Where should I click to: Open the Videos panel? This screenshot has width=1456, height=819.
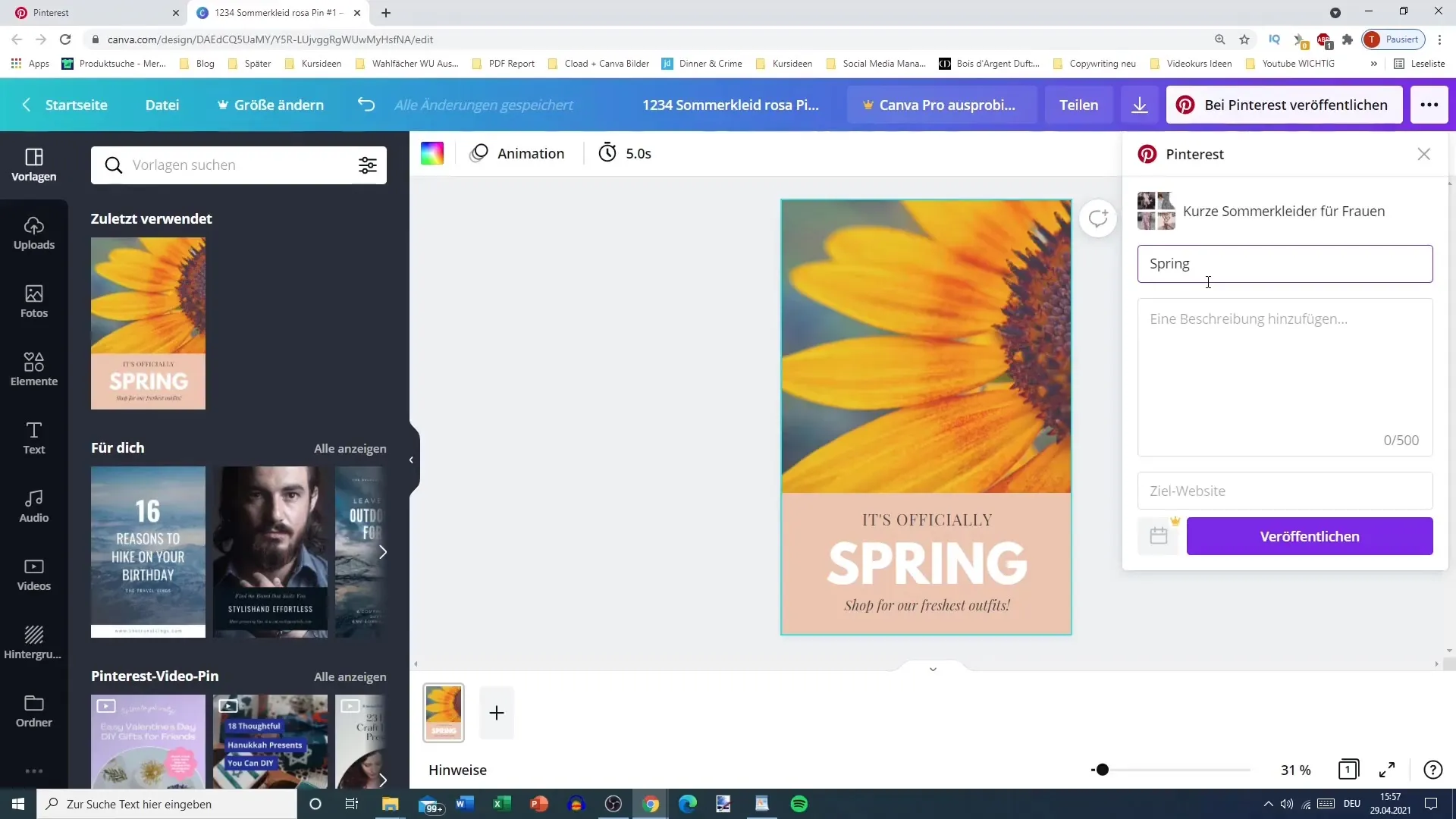coord(34,574)
